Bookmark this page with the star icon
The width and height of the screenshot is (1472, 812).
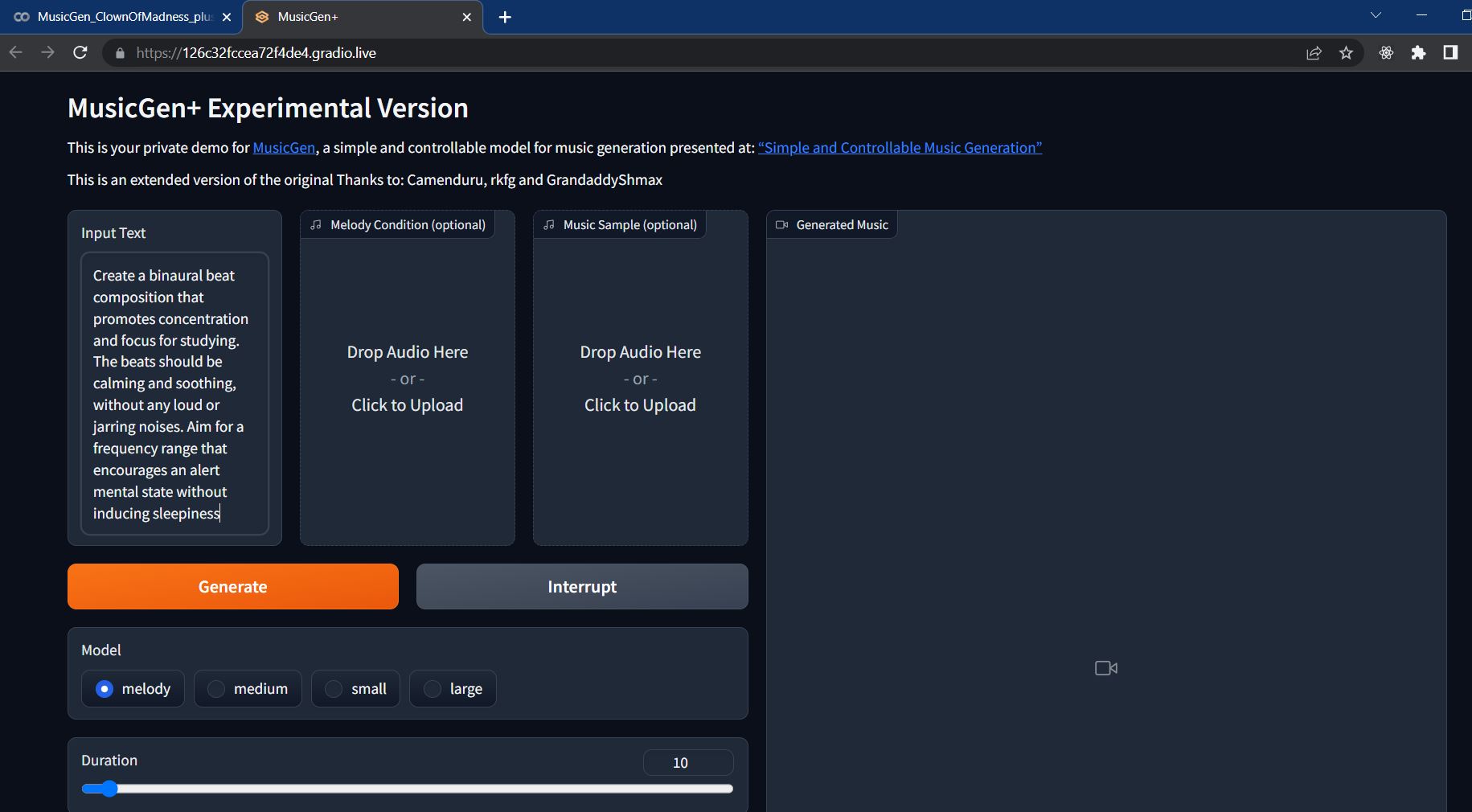pos(1346,53)
